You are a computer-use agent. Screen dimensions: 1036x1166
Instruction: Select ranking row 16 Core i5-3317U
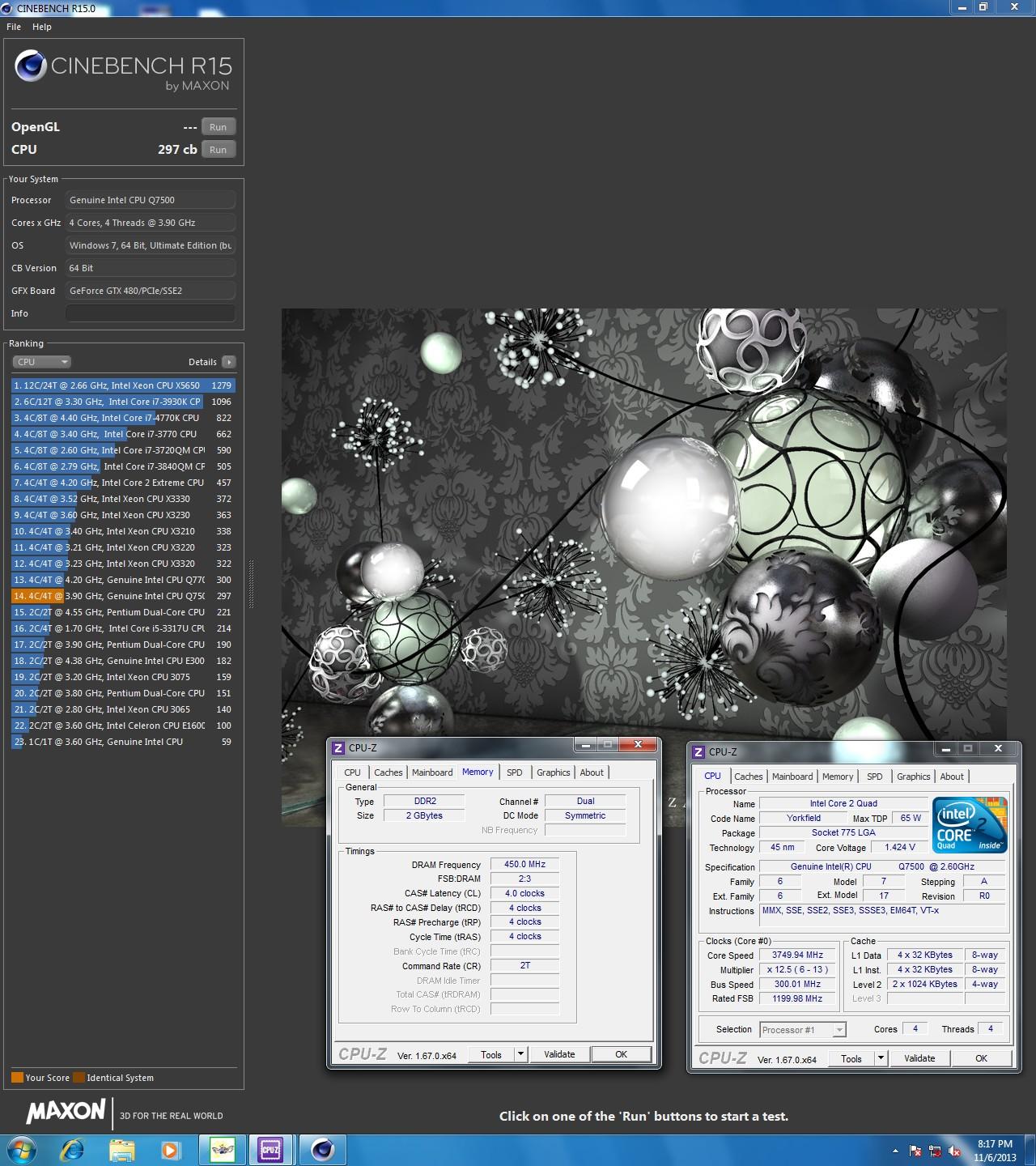[123, 628]
